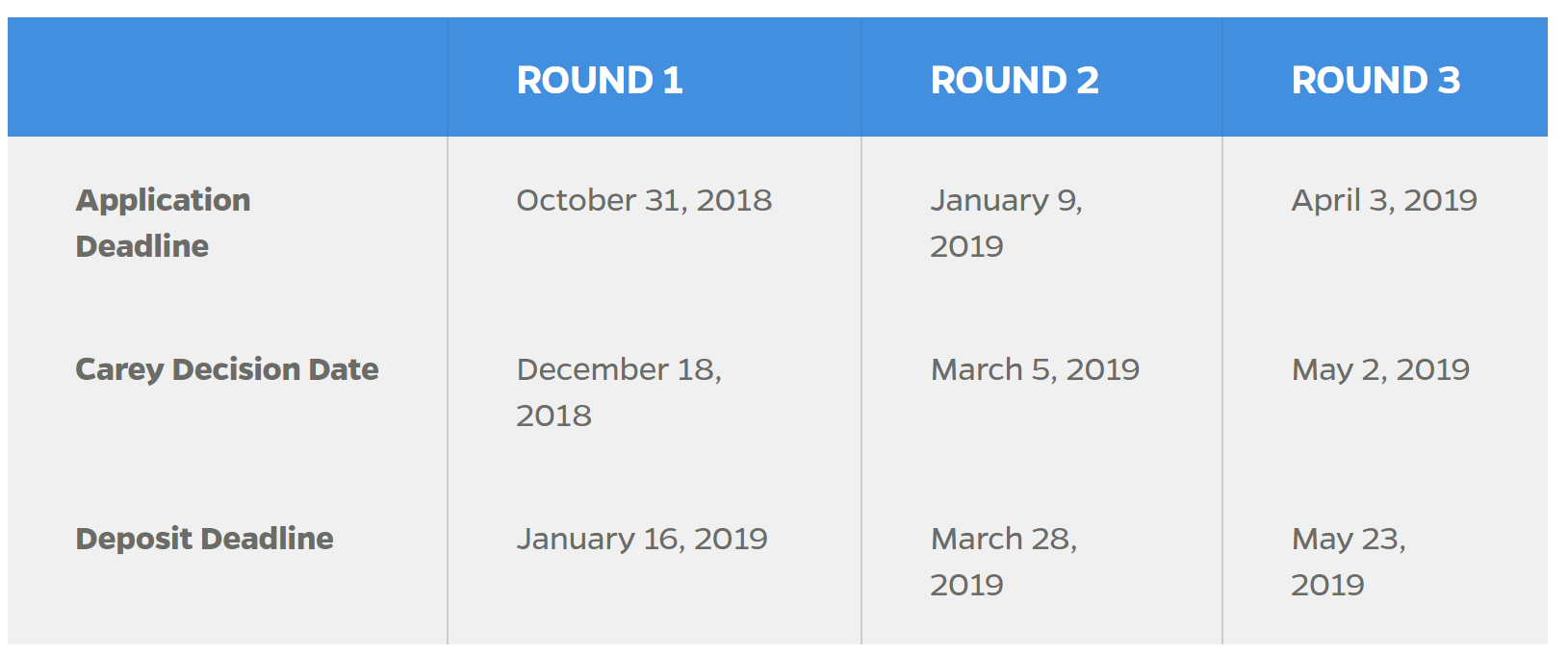
Task: Select the Application Deadline row label
Action: tap(163, 222)
